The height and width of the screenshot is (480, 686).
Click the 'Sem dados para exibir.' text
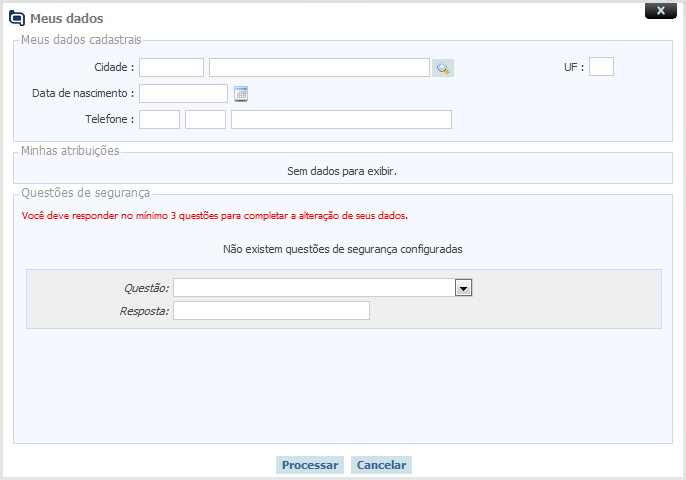point(342,171)
